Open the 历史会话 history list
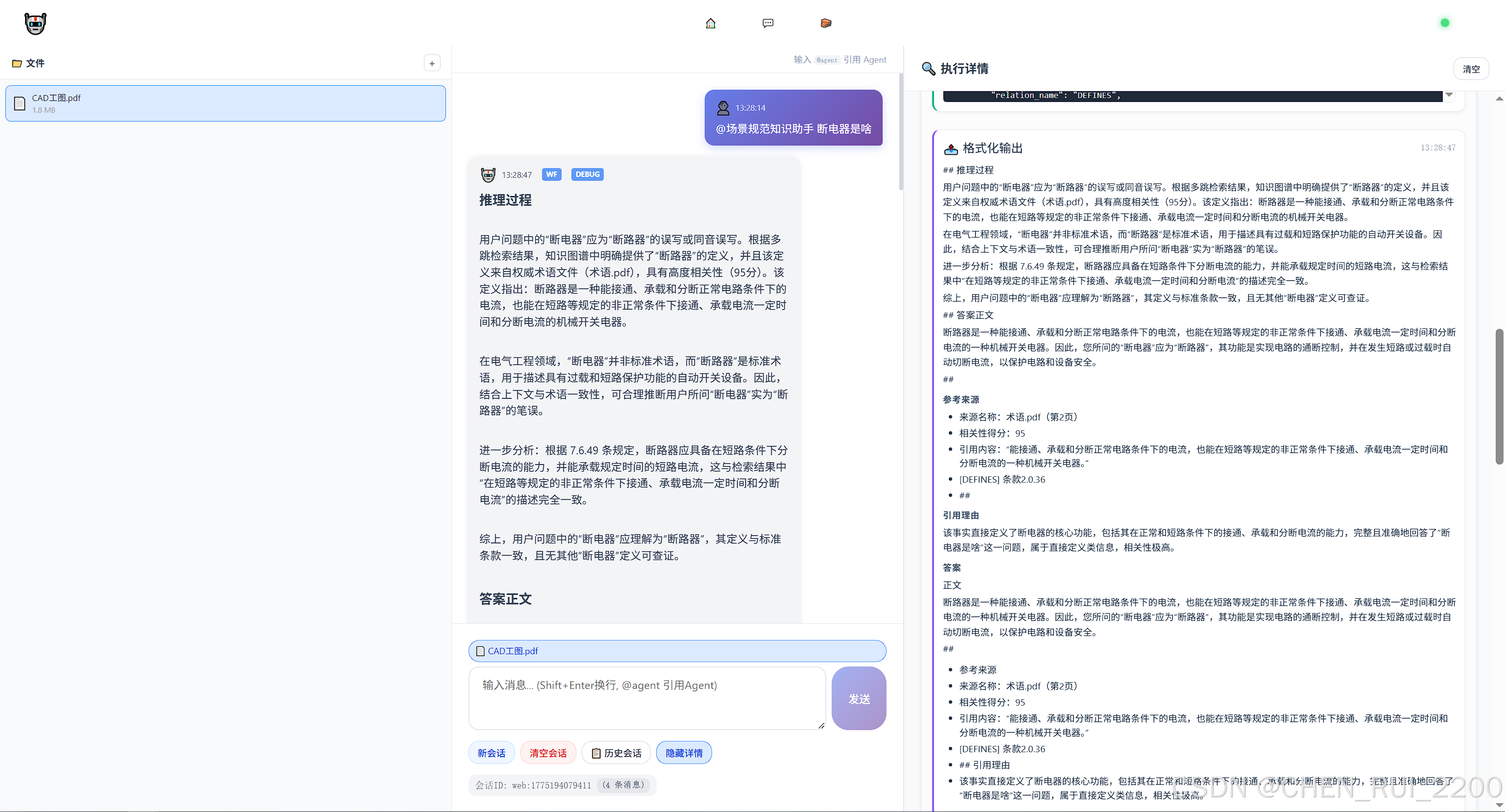This screenshot has height=812, width=1505. [x=617, y=752]
